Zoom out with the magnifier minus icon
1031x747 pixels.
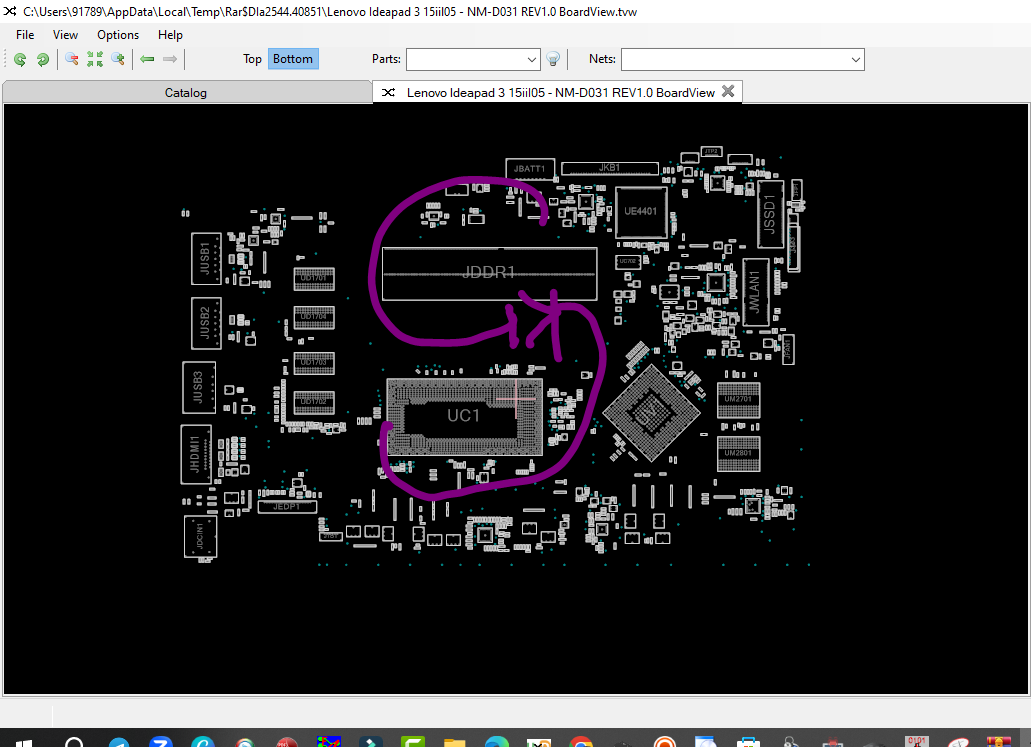tap(72, 59)
